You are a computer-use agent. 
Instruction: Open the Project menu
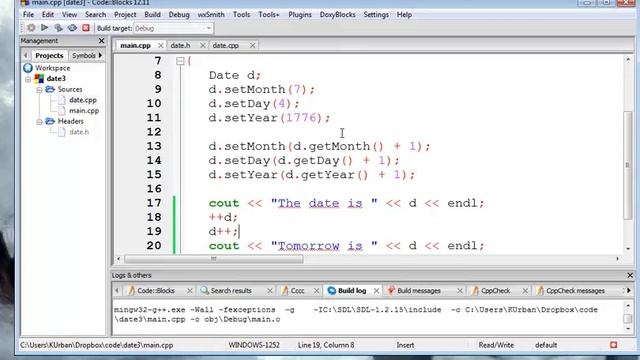pyautogui.click(x=125, y=15)
